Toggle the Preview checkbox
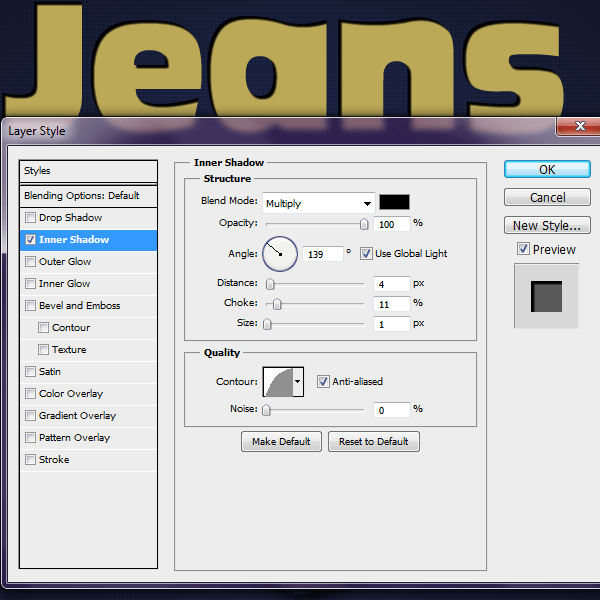Viewport: 600px width, 600px height. (x=523, y=249)
